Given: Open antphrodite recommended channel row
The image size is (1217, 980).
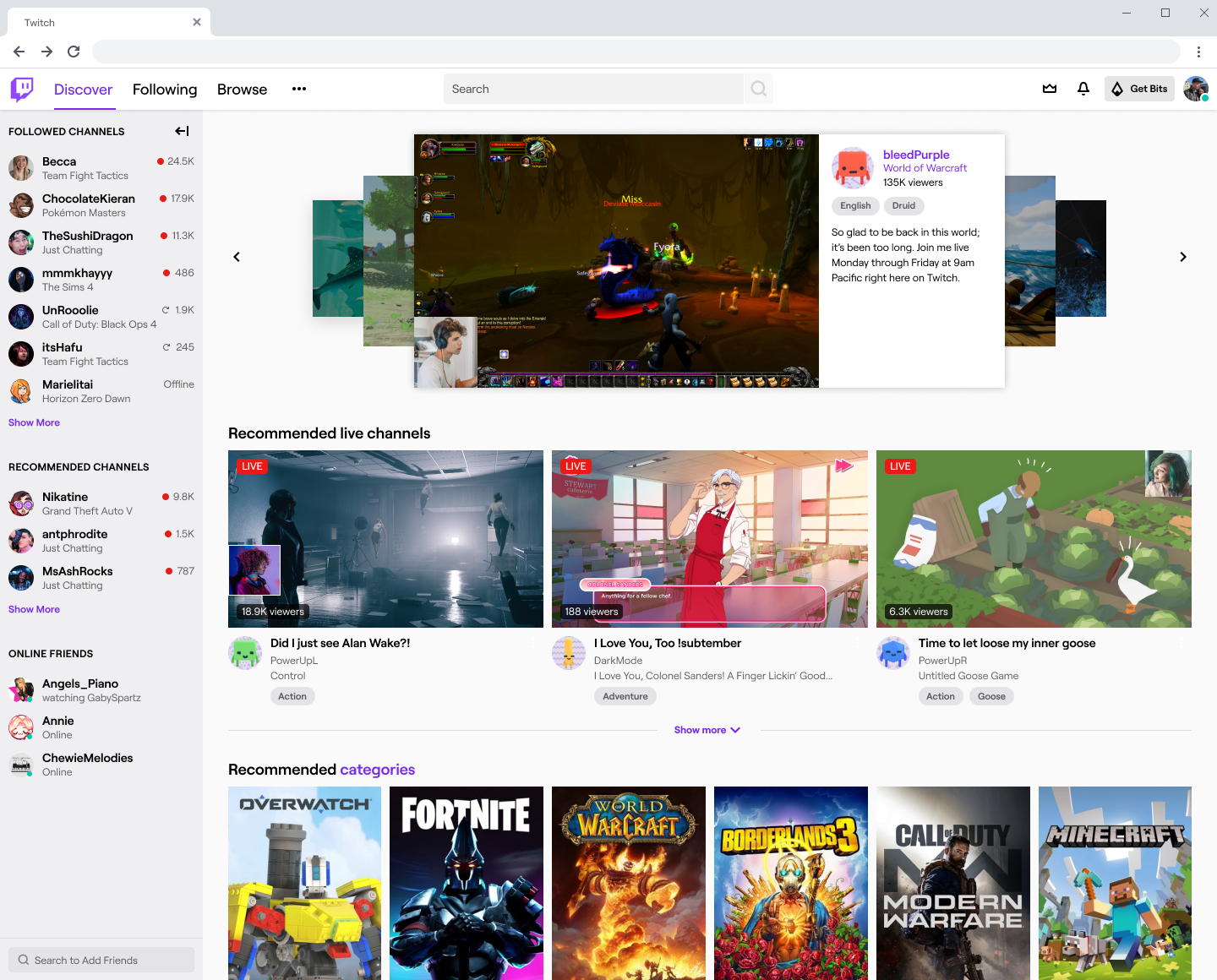Looking at the screenshot, I should tap(101, 541).
